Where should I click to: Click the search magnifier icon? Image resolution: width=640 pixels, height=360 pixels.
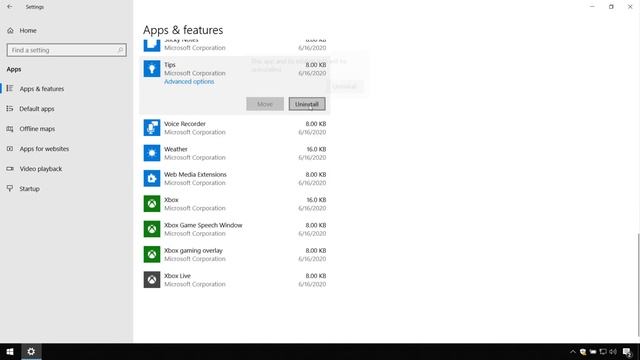point(120,50)
